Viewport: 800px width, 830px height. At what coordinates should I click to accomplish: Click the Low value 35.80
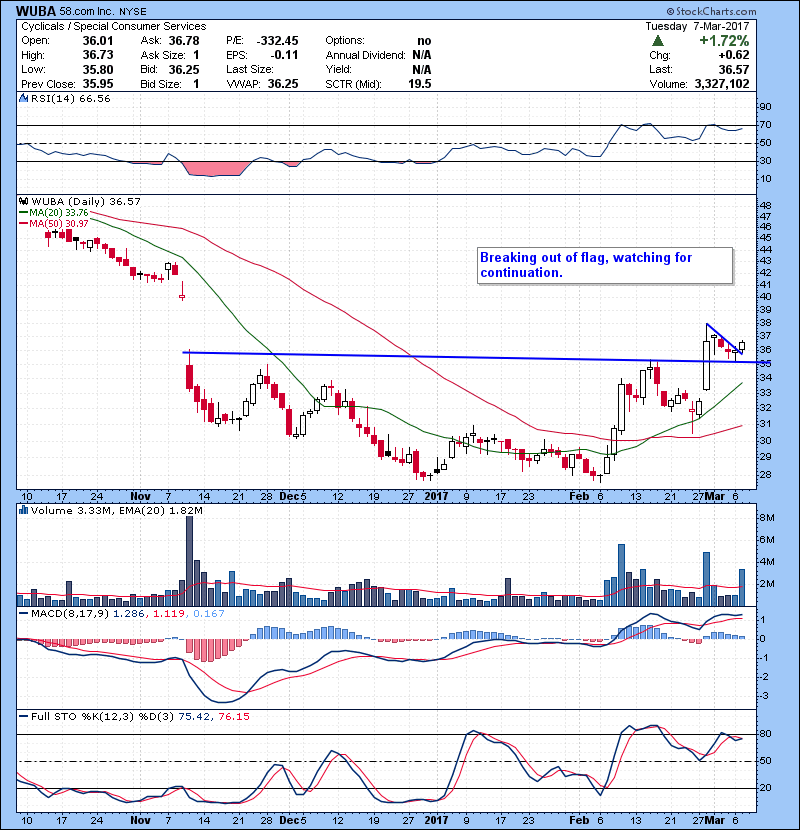tap(98, 70)
